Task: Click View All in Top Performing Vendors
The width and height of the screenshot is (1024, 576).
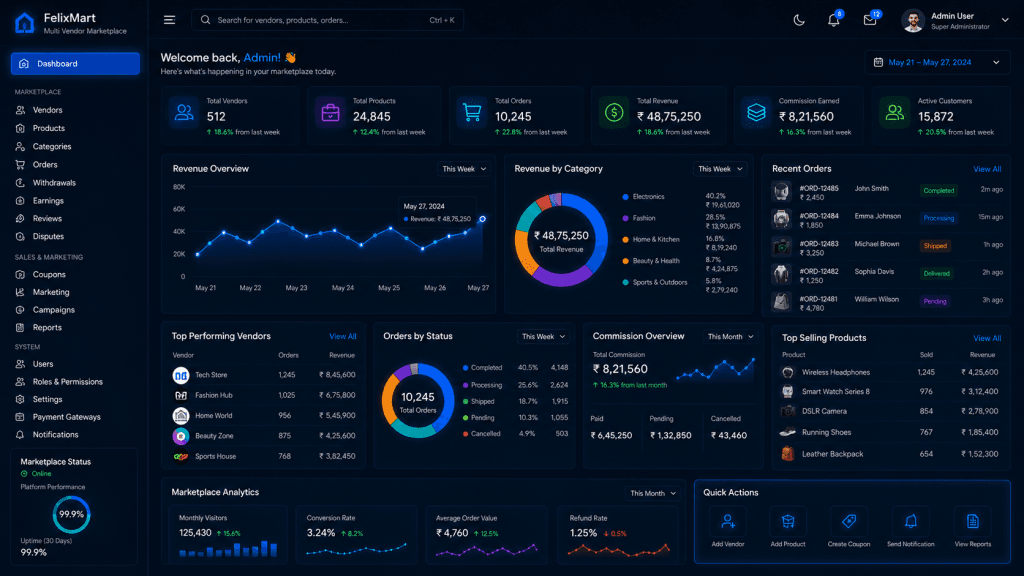Action: point(342,337)
